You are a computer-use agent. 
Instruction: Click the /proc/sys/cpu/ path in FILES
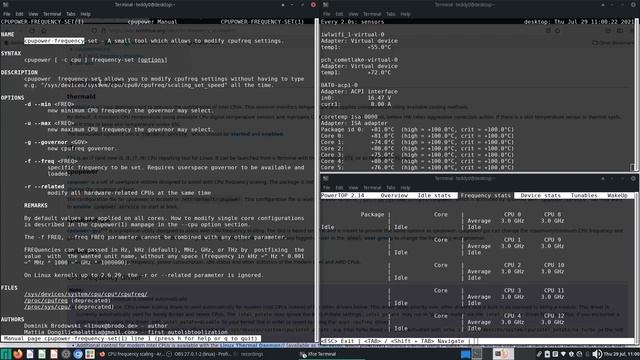(x=47, y=307)
